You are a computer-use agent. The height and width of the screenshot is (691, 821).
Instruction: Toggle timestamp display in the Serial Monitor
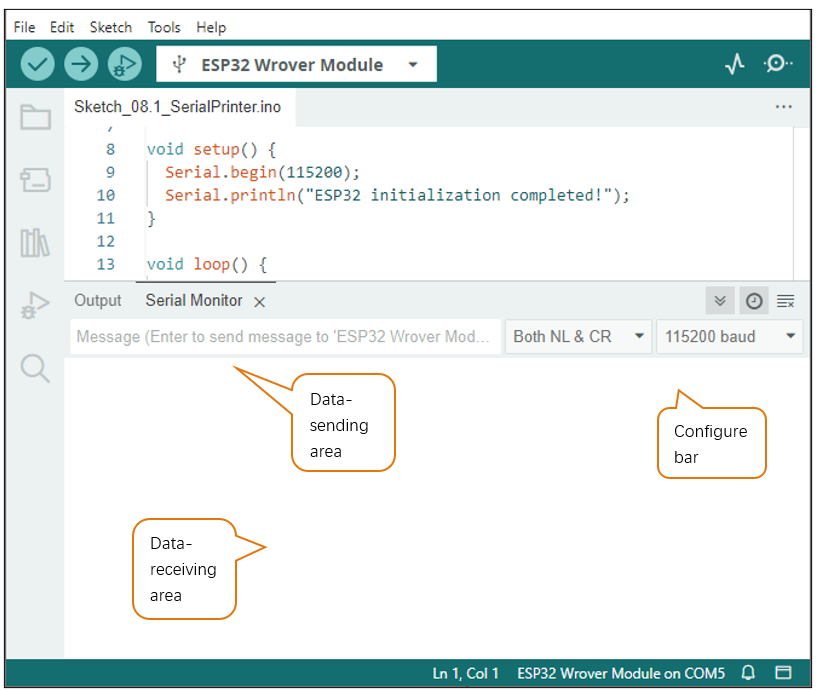click(x=753, y=300)
